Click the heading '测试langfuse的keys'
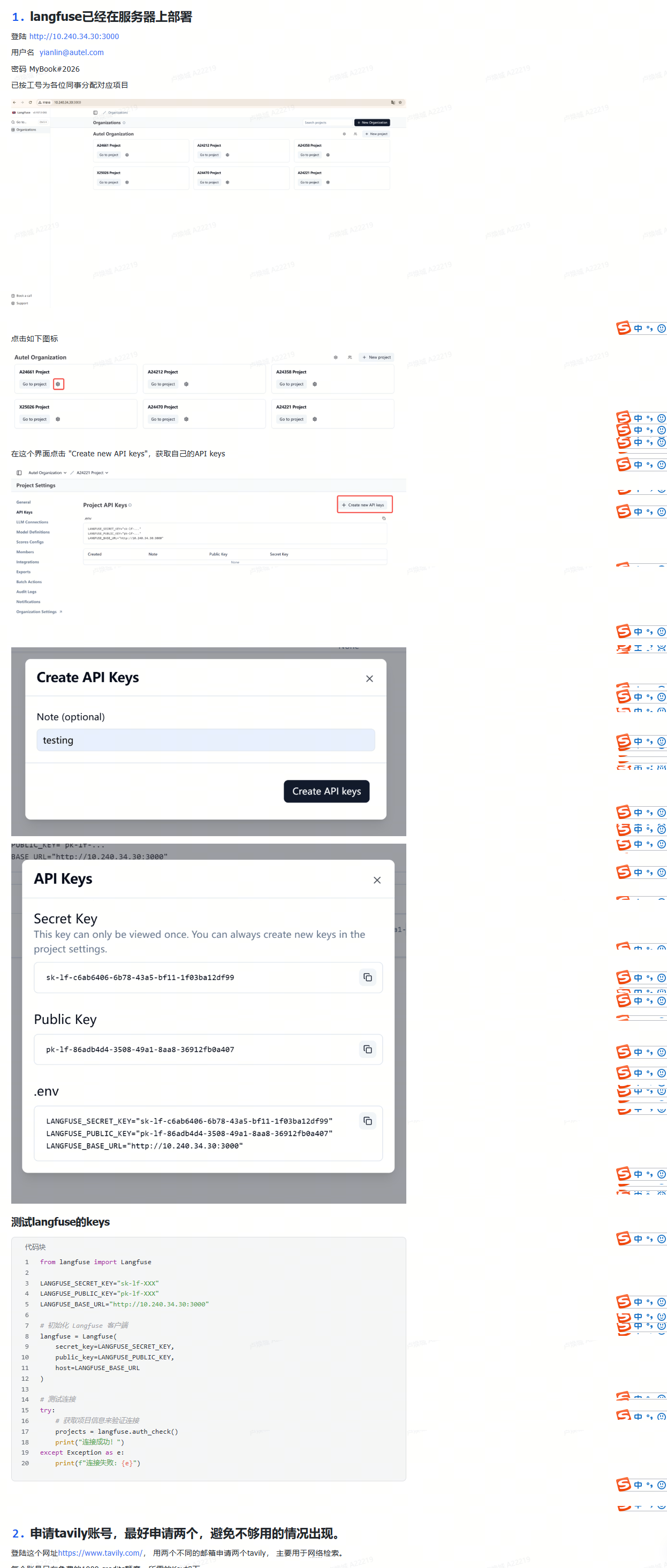667x1568 pixels. [x=60, y=1222]
